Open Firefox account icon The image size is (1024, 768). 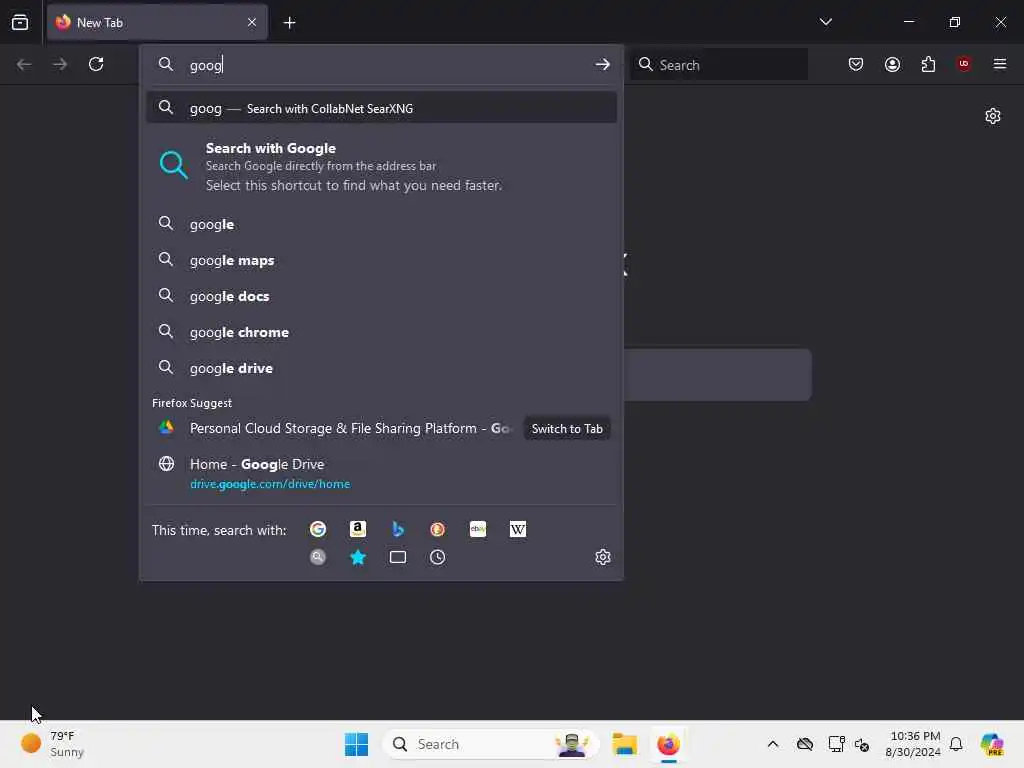pyautogui.click(x=892, y=64)
